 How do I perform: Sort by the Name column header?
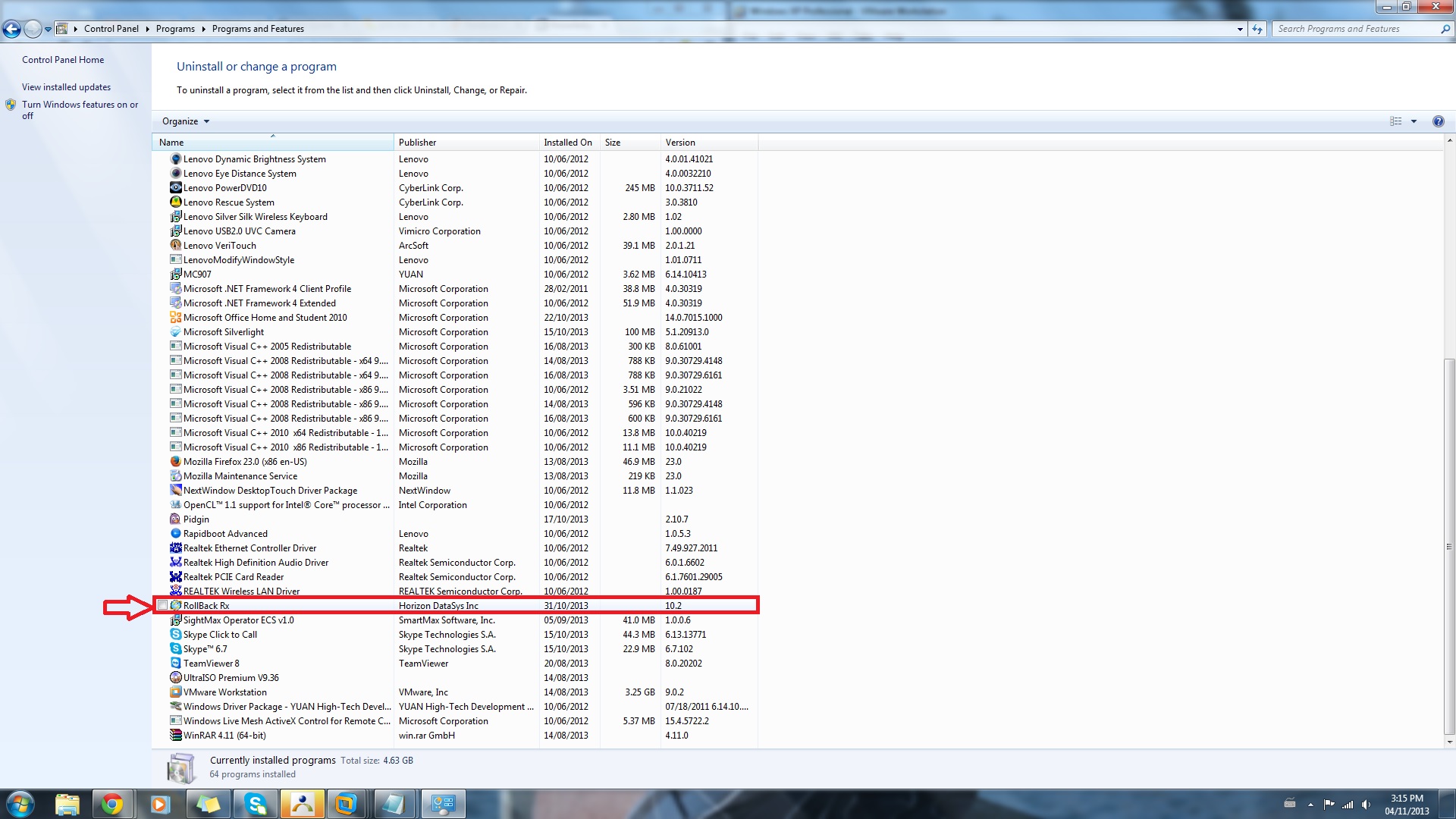tap(273, 143)
